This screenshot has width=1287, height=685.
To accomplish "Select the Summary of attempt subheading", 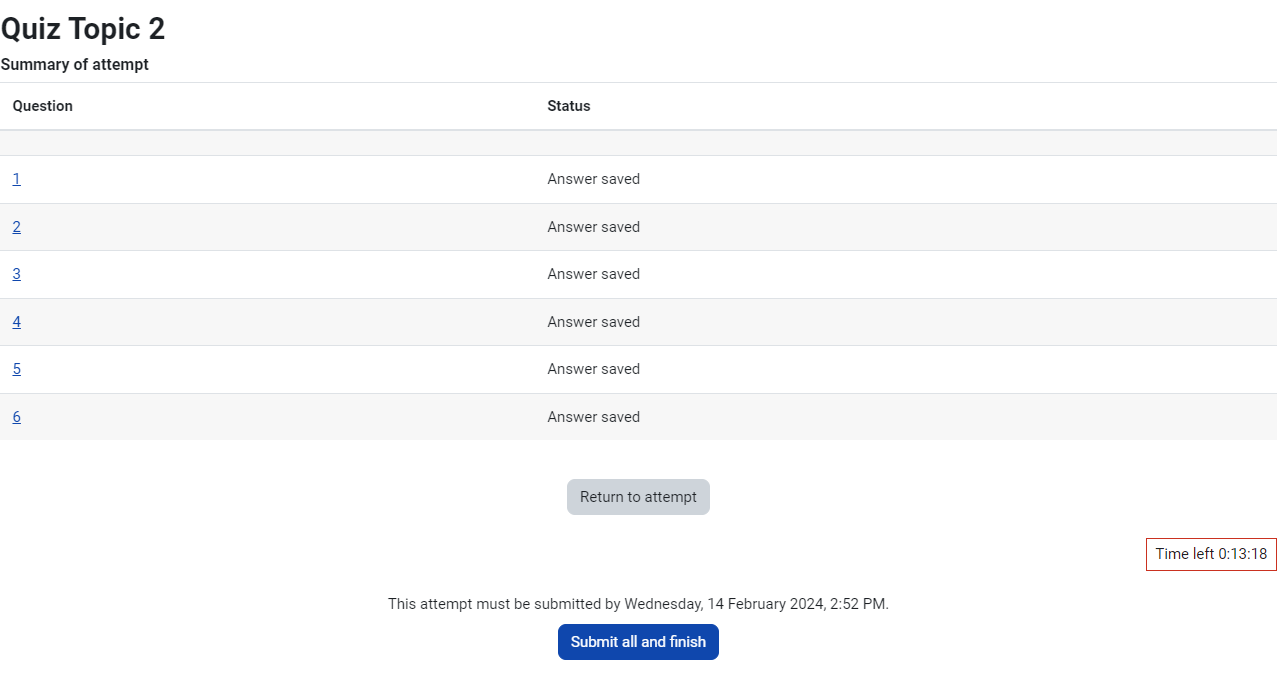I will click(75, 65).
